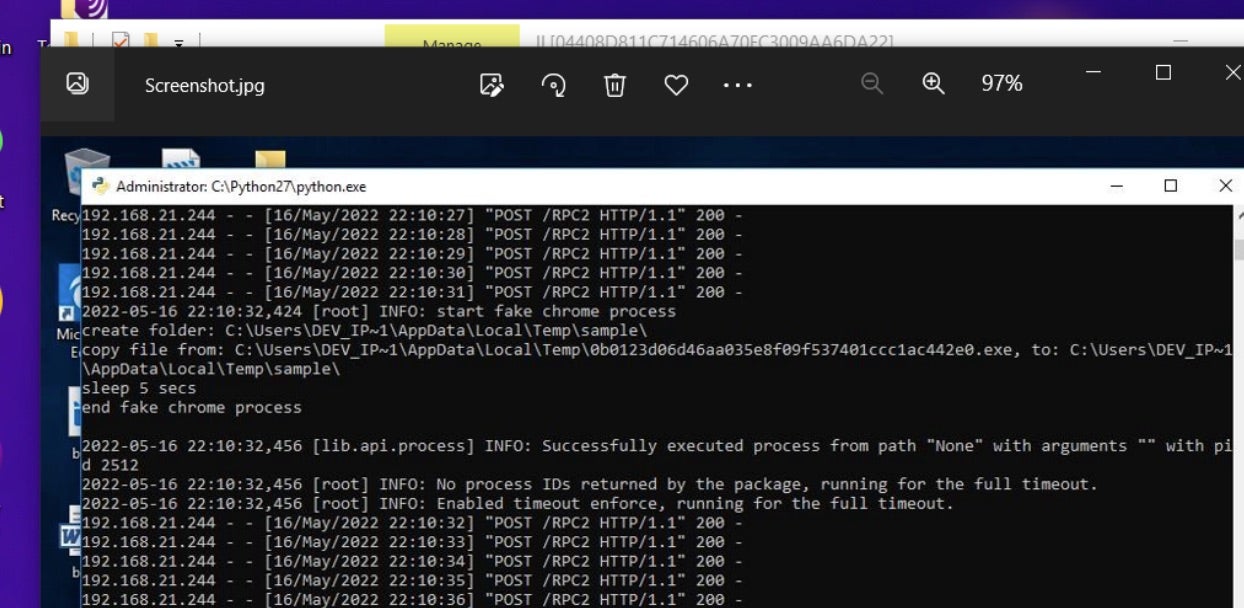The image size is (1244, 608).
Task: Delete the photo using the trash icon
Action: point(615,85)
